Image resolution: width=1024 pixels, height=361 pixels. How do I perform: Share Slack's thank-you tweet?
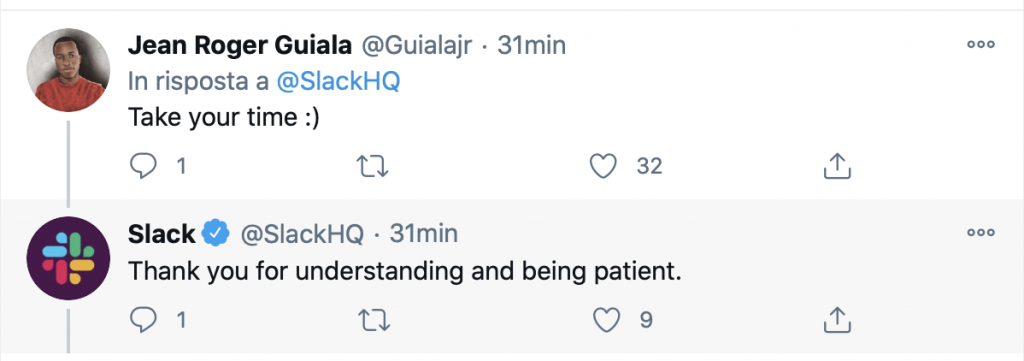coord(837,320)
